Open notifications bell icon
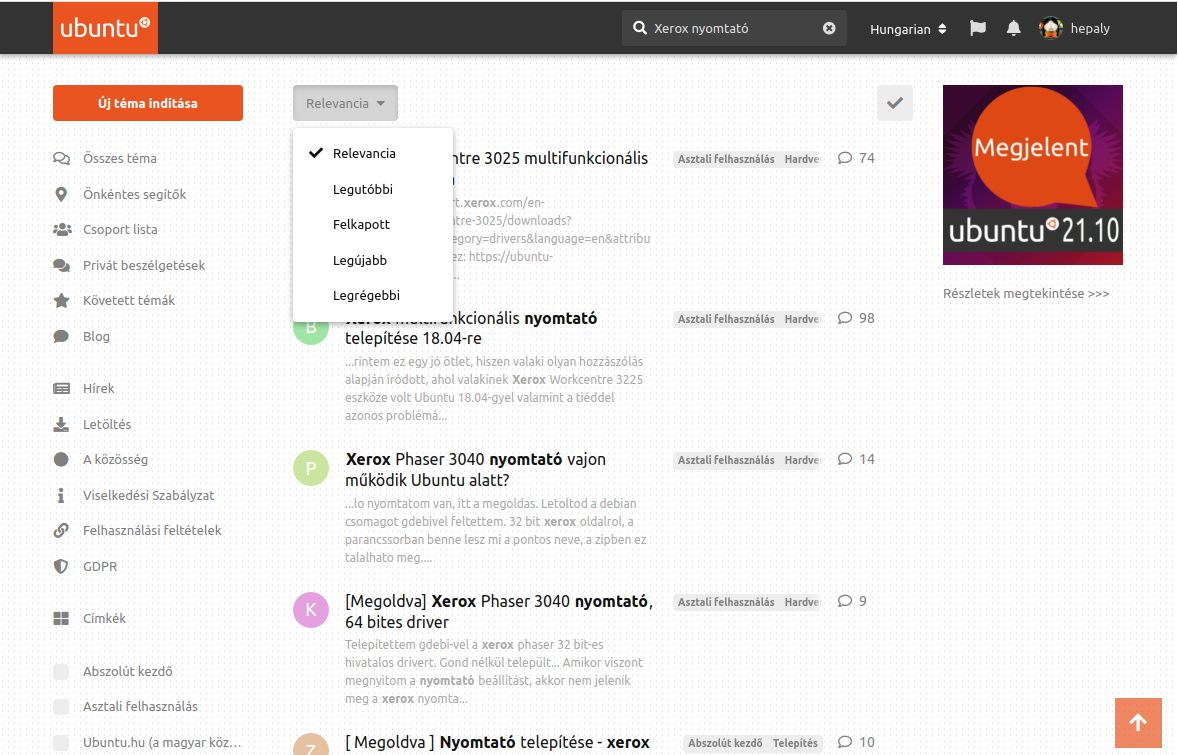1178x755 pixels. pyautogui.click(x=1013, y=29)
